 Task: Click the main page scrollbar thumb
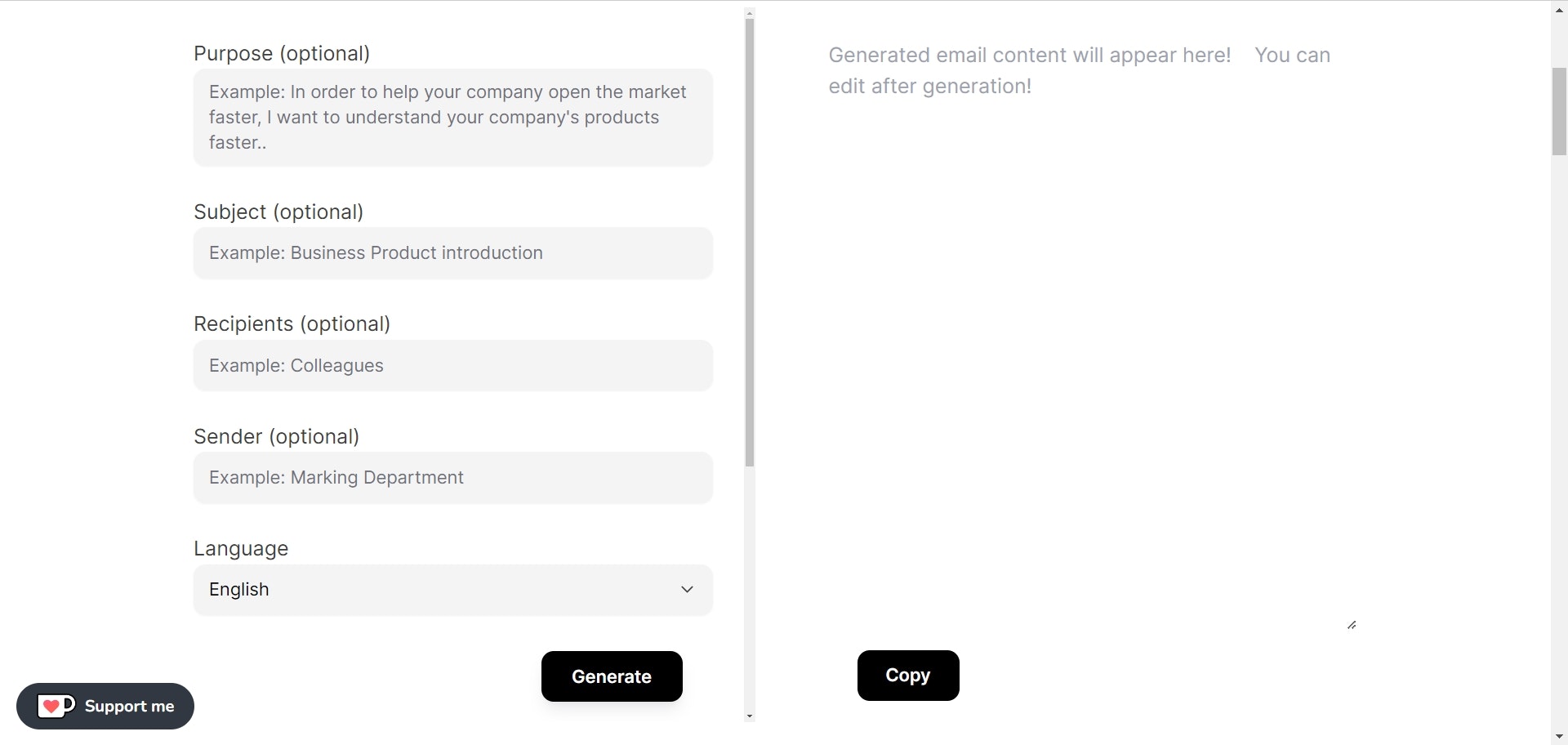tap(1559, 111)
